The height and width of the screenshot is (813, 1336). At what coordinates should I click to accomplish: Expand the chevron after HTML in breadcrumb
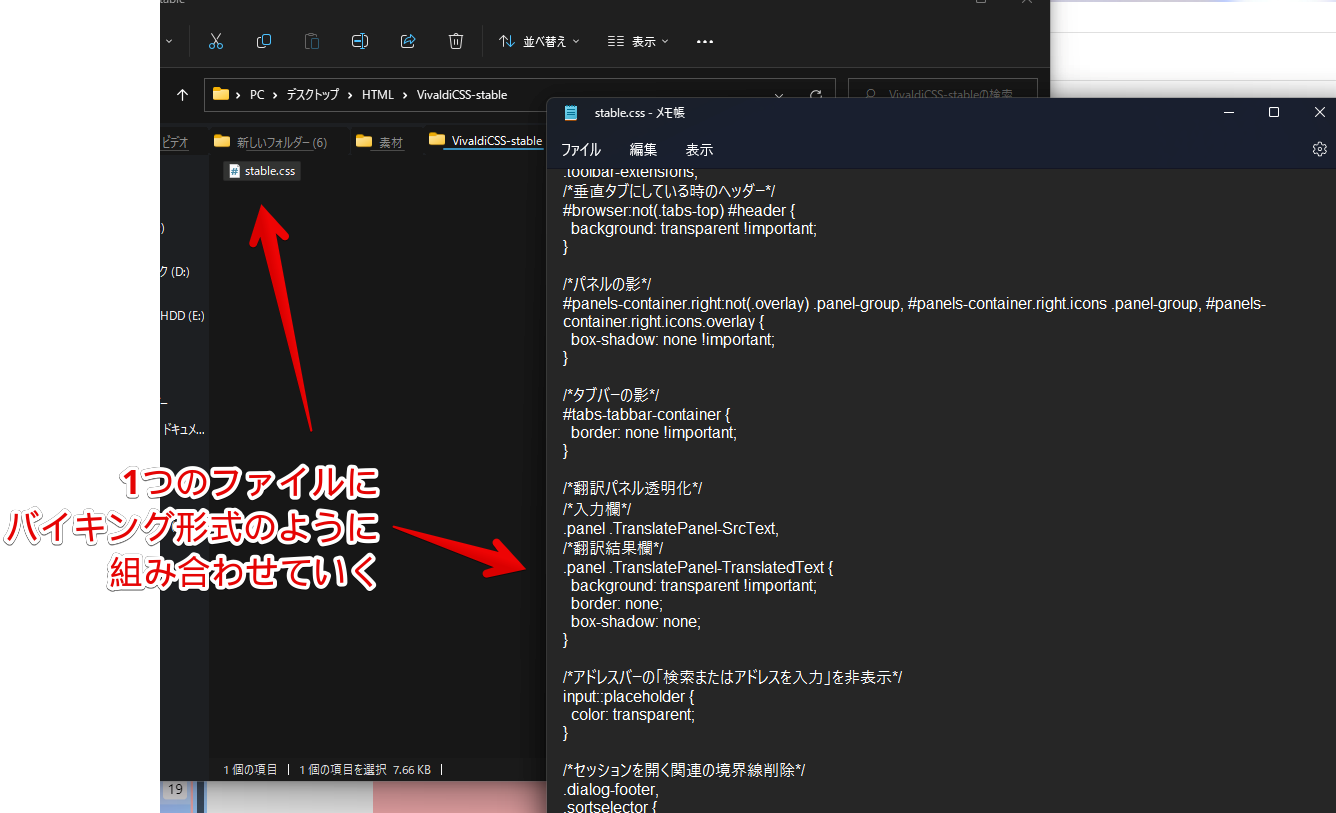[405, 95]
